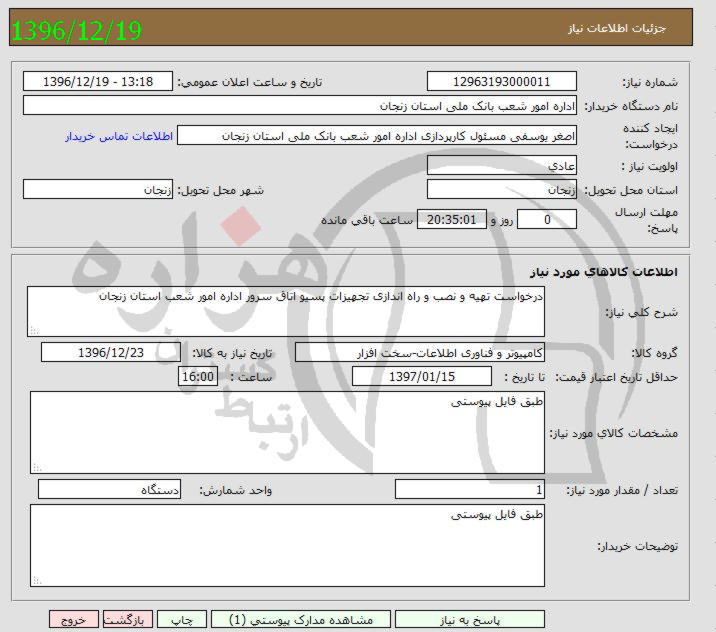
Task: Click the حداقل تاریخ اعتبار قیمت label
Action: tap(616, 377)
